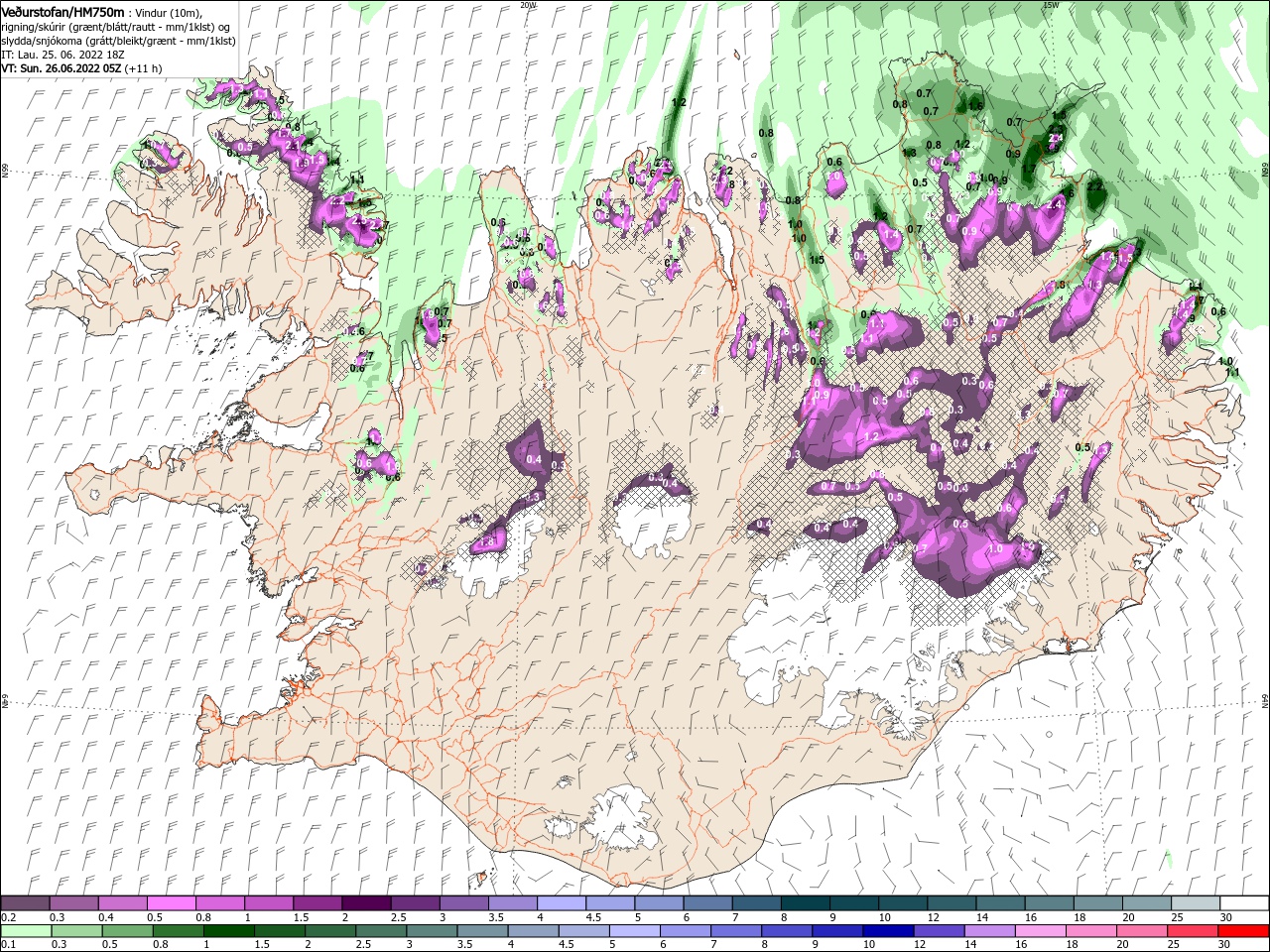Viewport: 1270px width, 952px height.
Task: Click the top-row snow swatch starting at 6
Action: coord(707,903)
